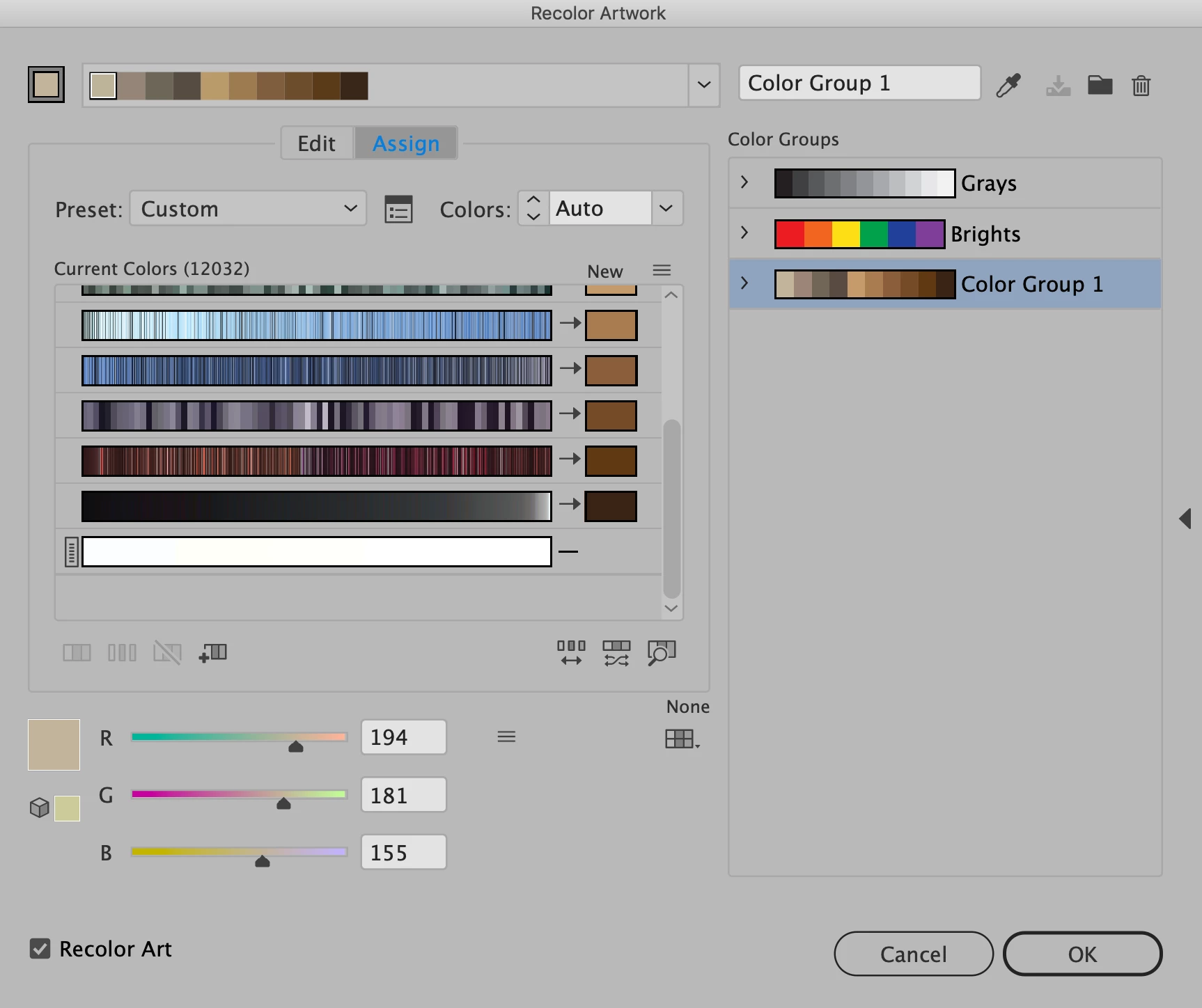Click the Cancel button
Image resolution: width=1202 pixels, height=1008 pixels.
[914, 954]
